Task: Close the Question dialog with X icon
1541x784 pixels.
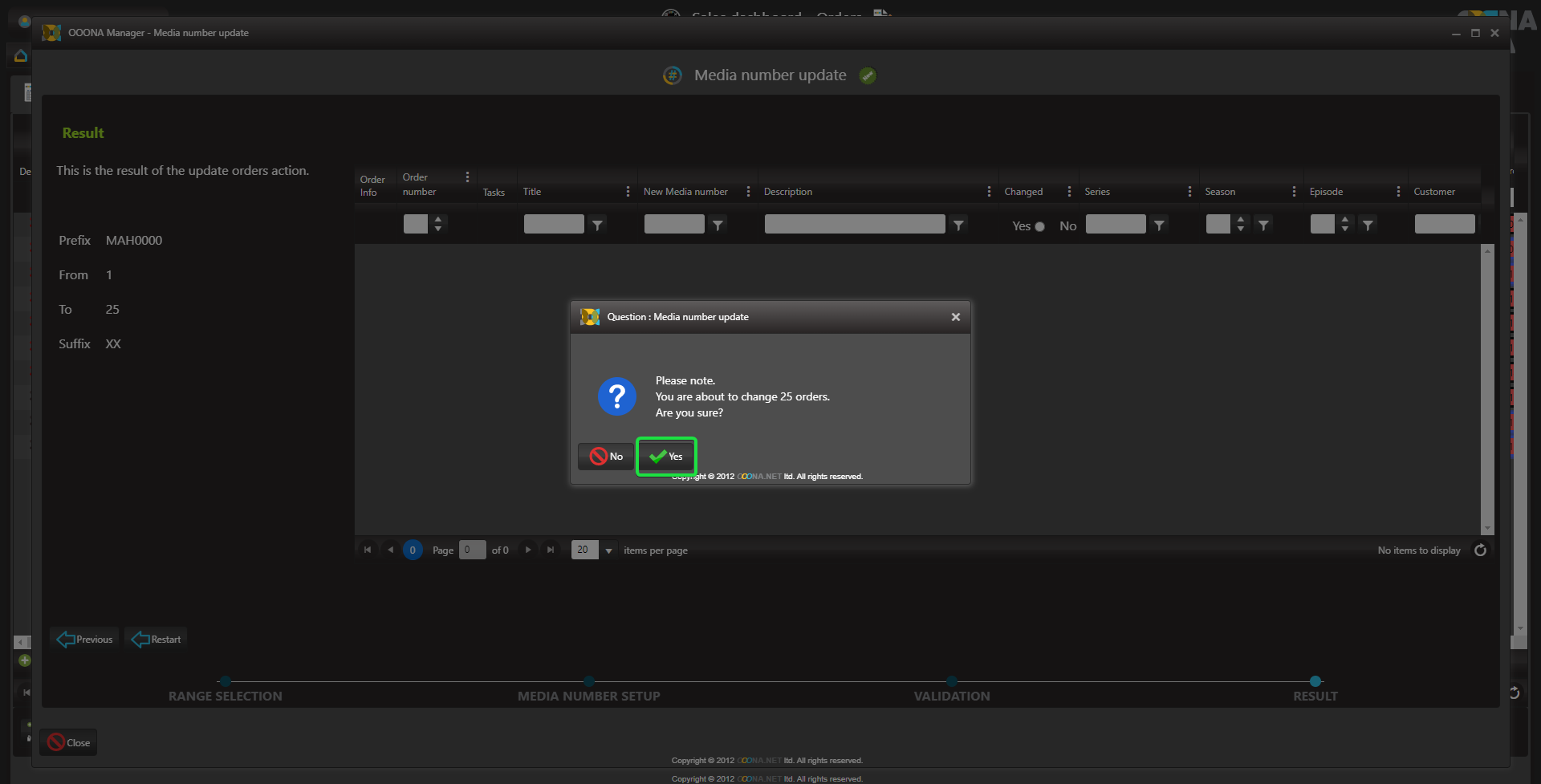Action: pos(955,317)
